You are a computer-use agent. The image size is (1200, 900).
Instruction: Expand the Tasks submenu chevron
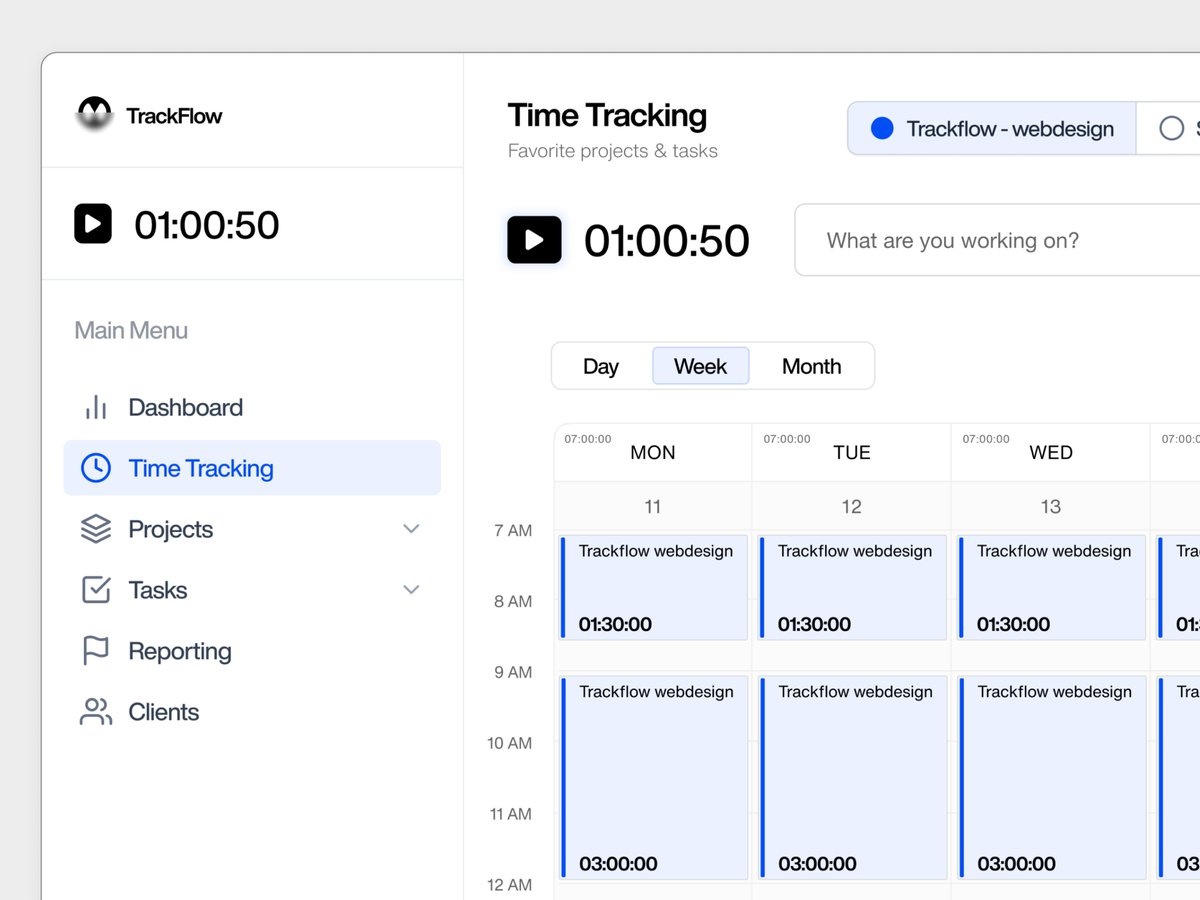click(411, 590)
